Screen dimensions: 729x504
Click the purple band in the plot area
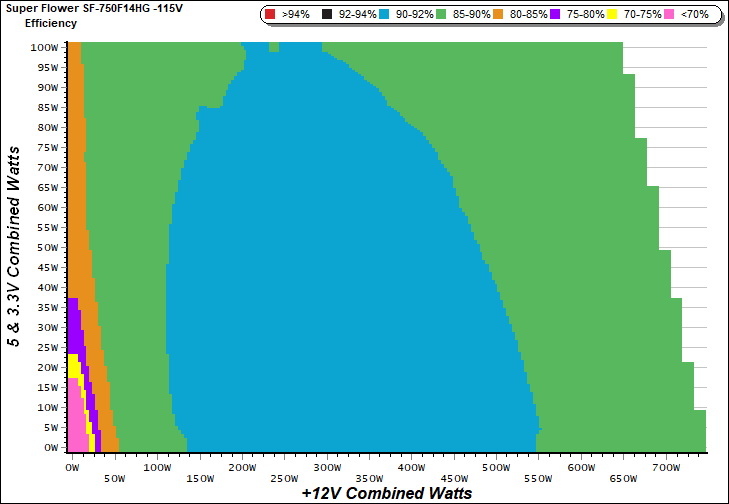74,320
